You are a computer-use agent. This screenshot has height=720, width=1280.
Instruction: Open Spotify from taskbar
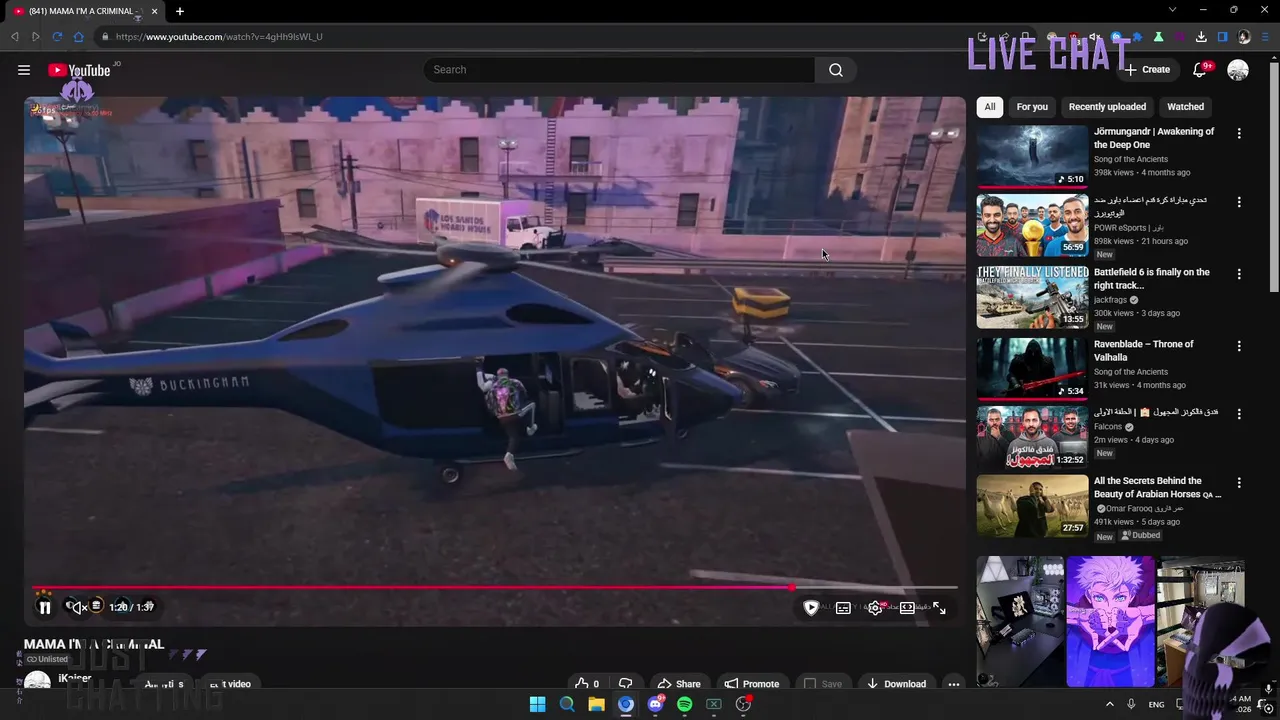point(684,704)
